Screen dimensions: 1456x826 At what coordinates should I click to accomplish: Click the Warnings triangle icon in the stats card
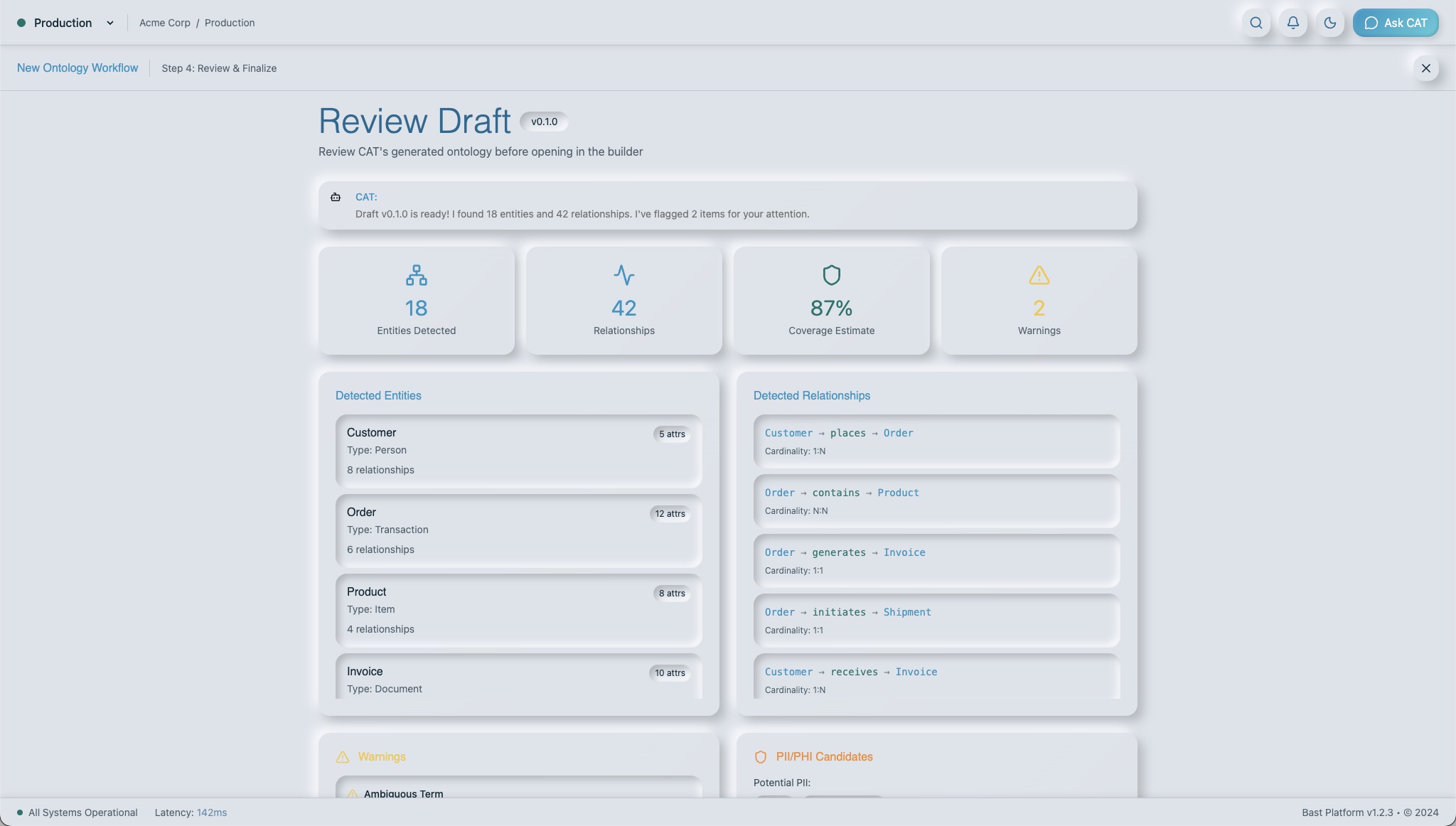1039,275
